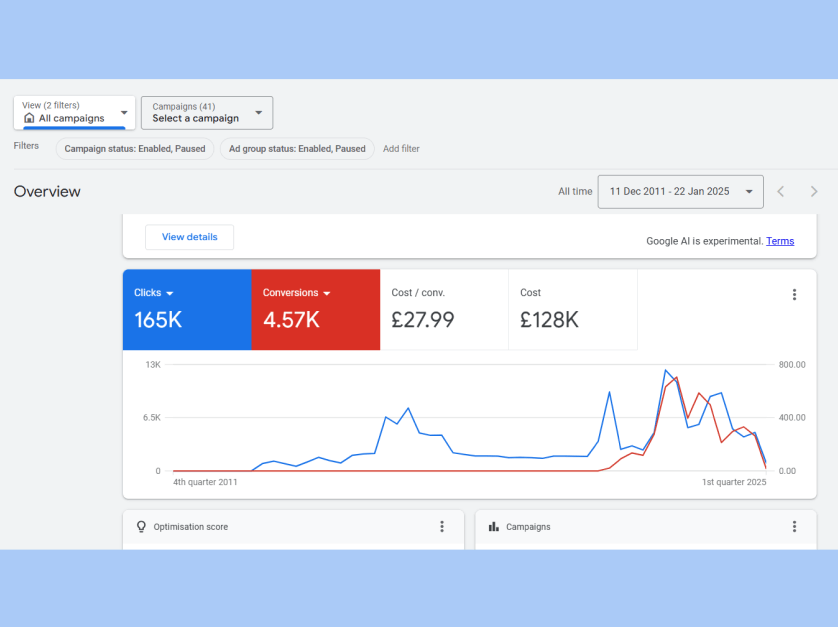Select the Cost £128K metric tile

[x=572, y=309]
